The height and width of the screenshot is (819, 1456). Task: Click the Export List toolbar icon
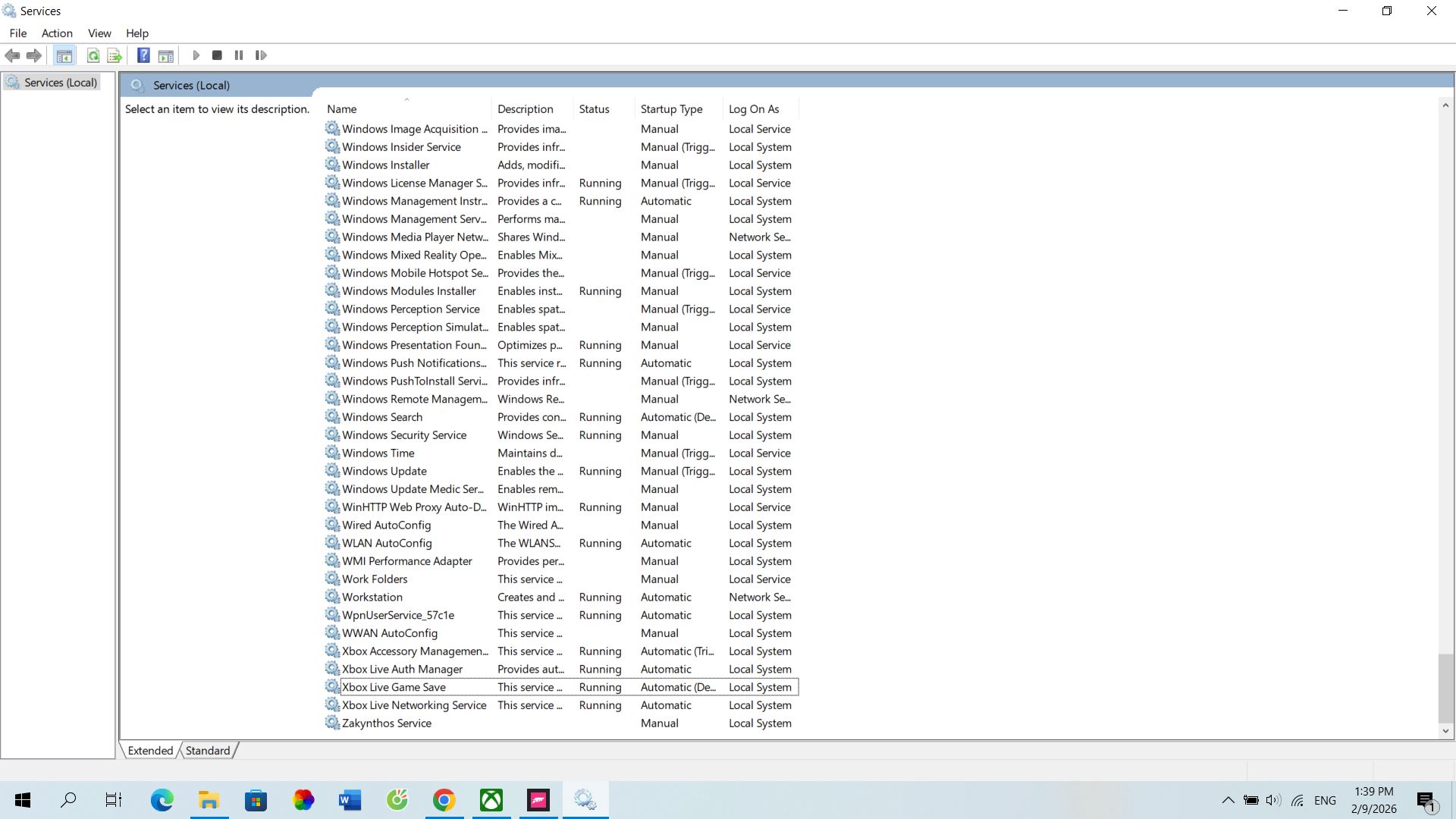click(x=115, y=55)
